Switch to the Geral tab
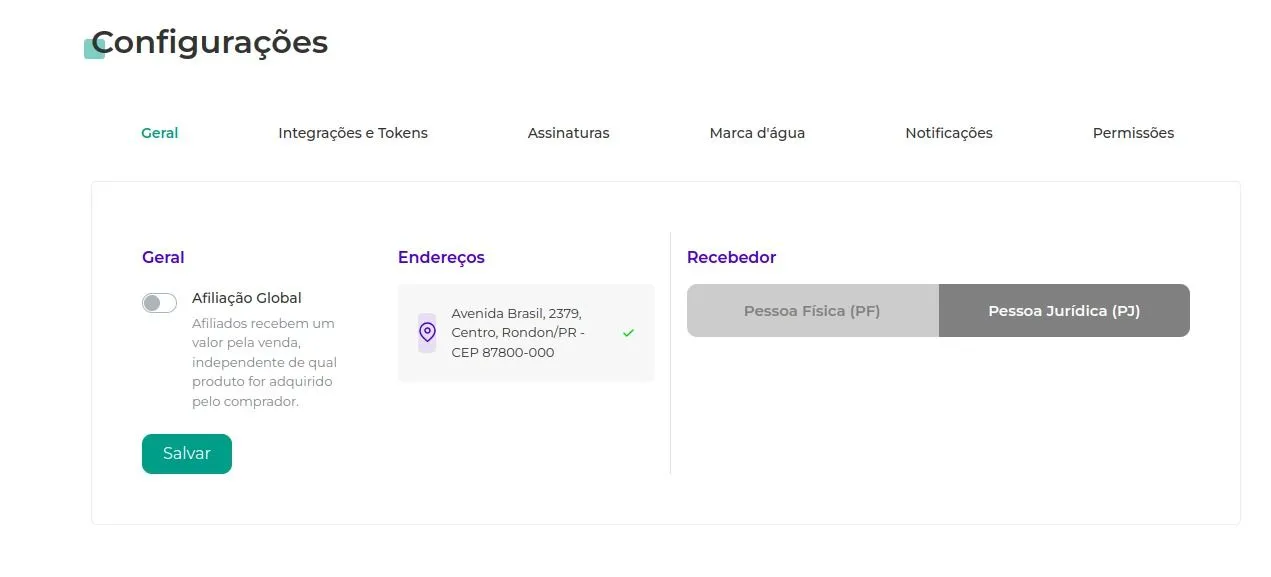This screenshot has width=1271, height=577. 160,133
